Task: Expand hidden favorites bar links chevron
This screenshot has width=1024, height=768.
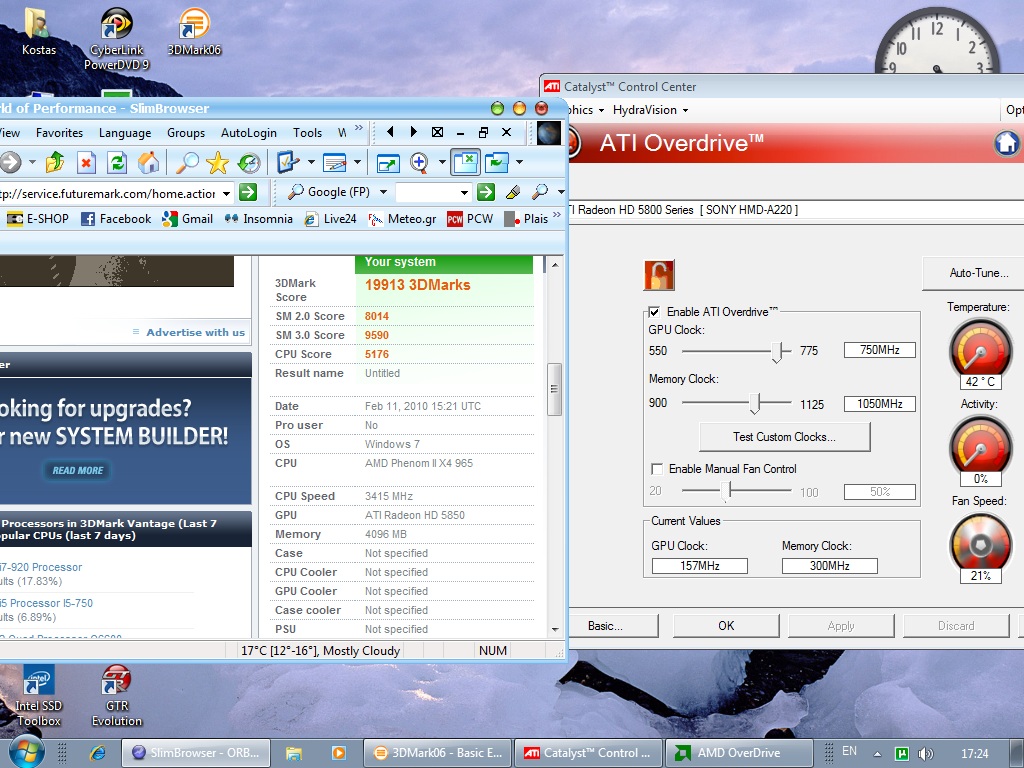Action: (556, 214)
